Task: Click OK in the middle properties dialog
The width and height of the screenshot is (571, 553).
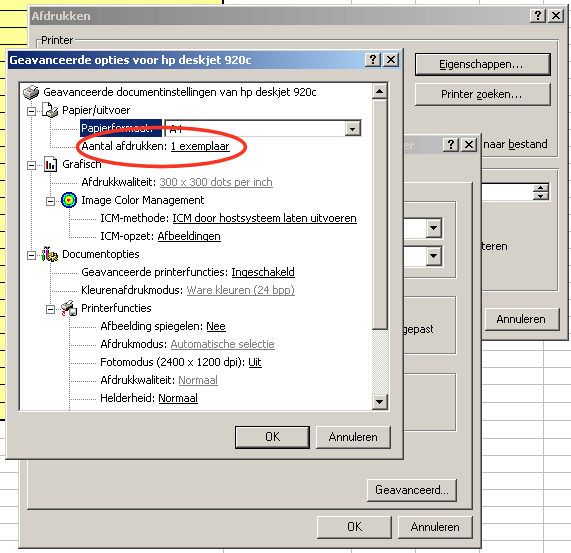Action: pyautogui.click(x=354, y=527)
